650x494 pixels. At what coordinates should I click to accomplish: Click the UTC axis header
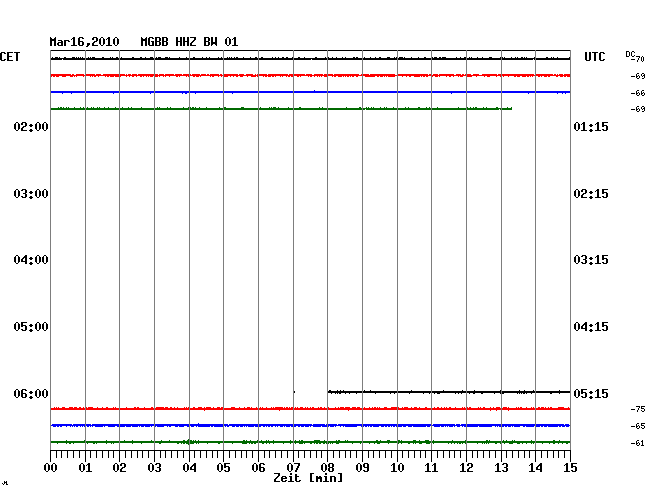tap(594, 57)
